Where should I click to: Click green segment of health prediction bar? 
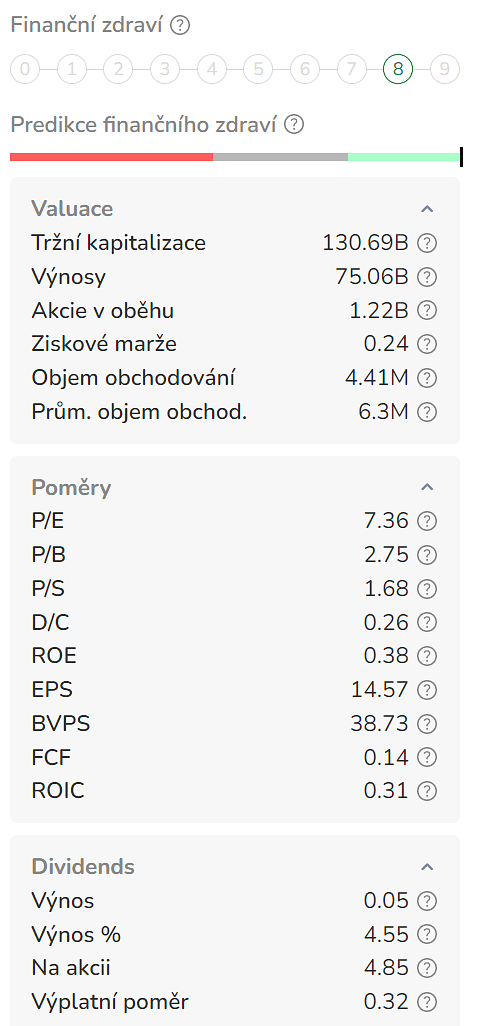[403, 157]
